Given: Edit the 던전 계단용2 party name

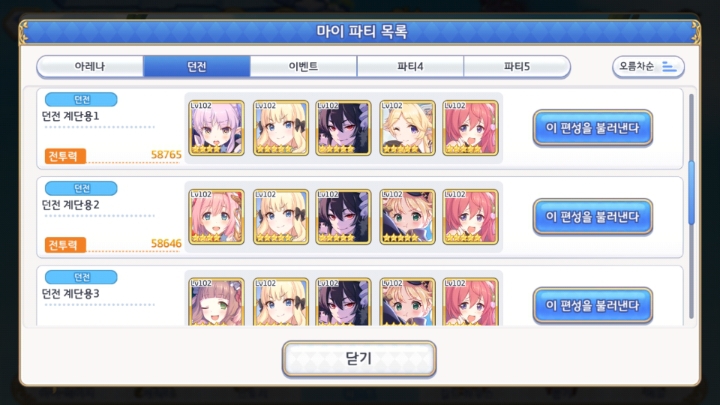Looking at the screenshot, I should [x=70, y=205].
